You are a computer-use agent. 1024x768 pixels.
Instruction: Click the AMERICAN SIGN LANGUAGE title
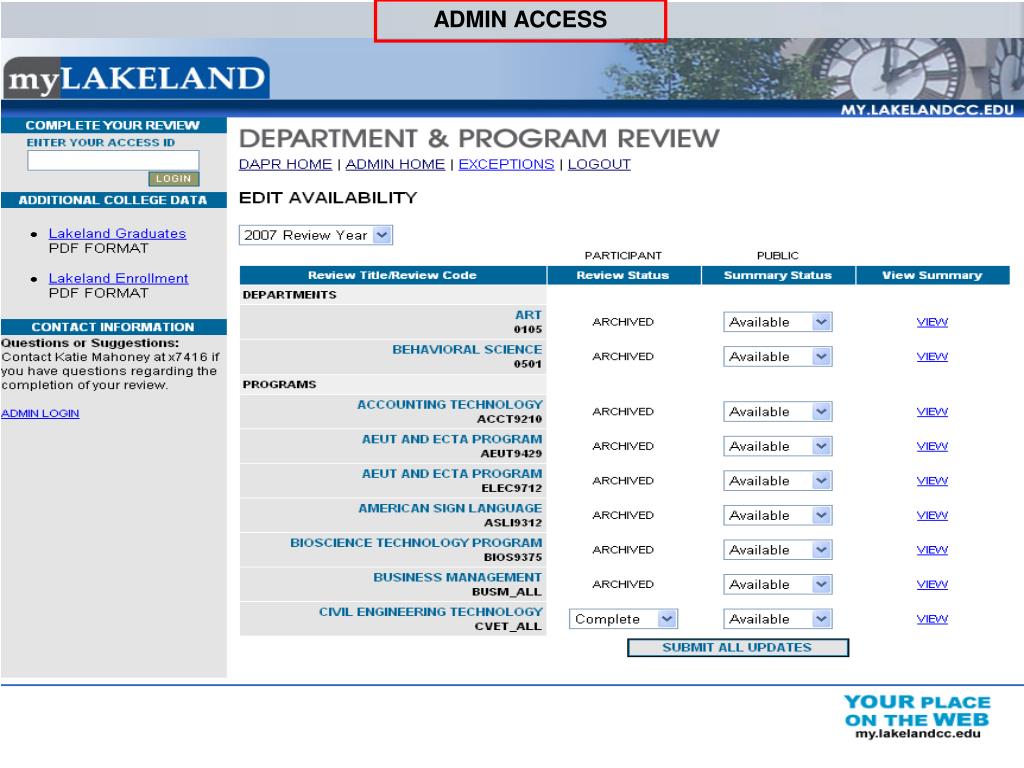tap(450, 509)
